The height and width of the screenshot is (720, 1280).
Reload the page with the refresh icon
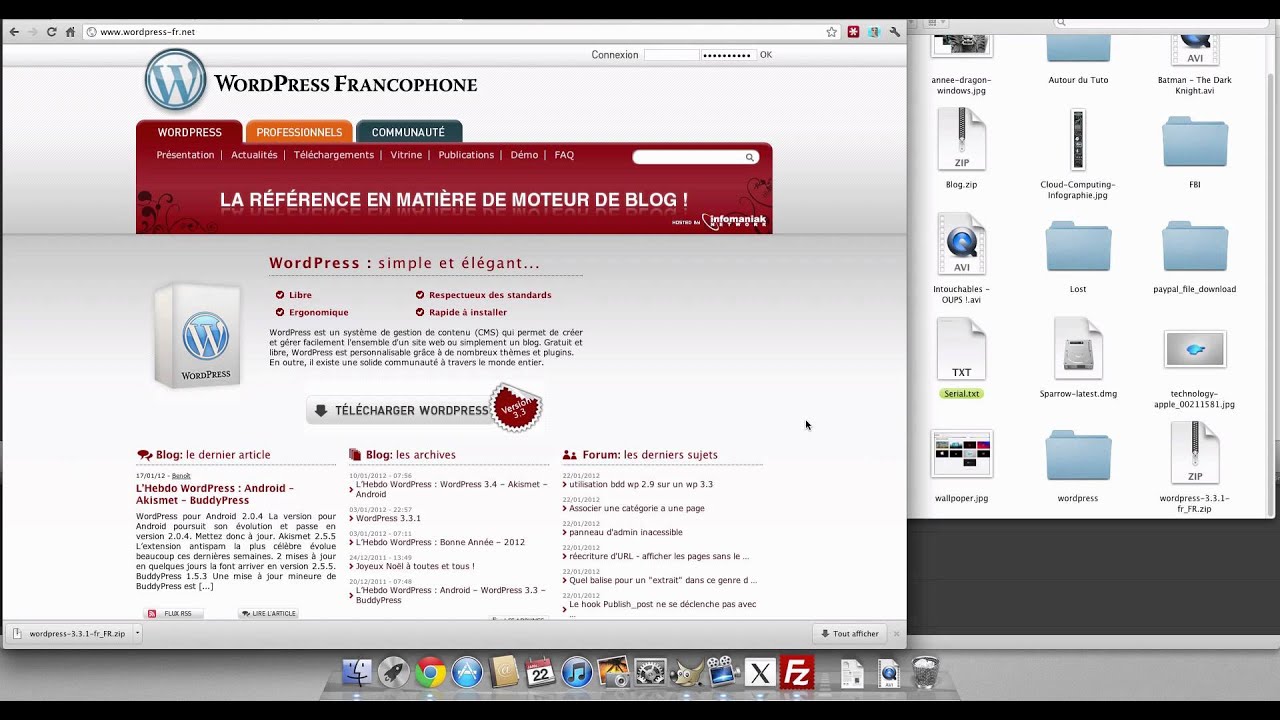[52, 32]
